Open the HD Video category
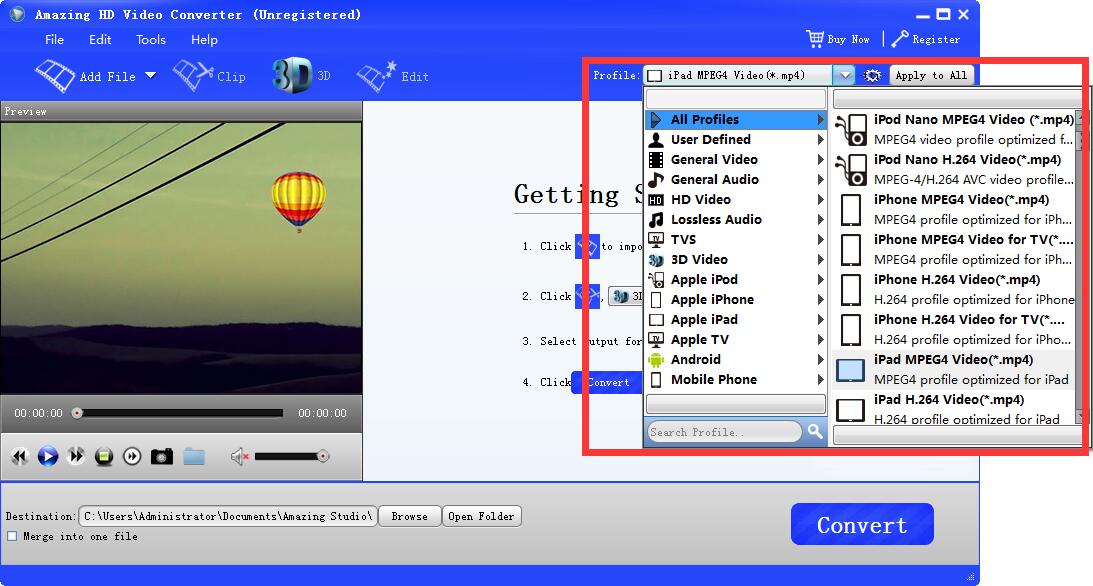 click(x=735, y=199)
